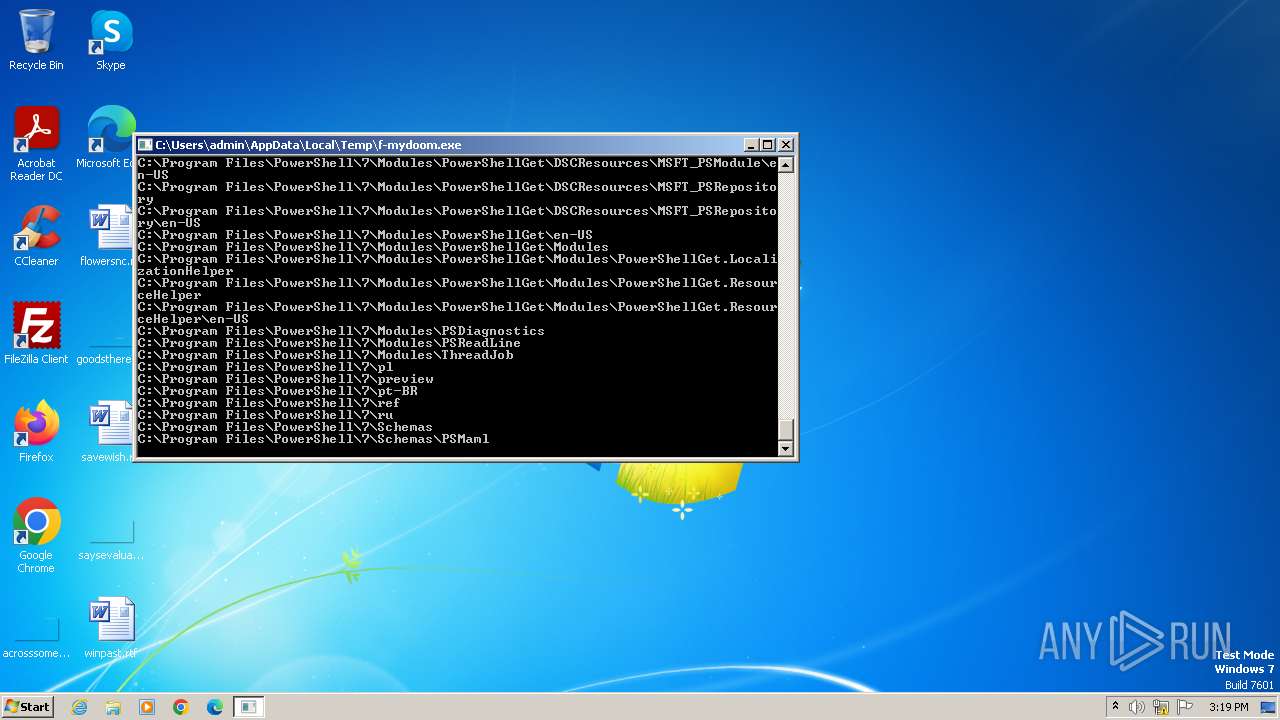Click the line ending in 7\preview
This screenshot has height=720, width=1280.
(x=285, y=379)
